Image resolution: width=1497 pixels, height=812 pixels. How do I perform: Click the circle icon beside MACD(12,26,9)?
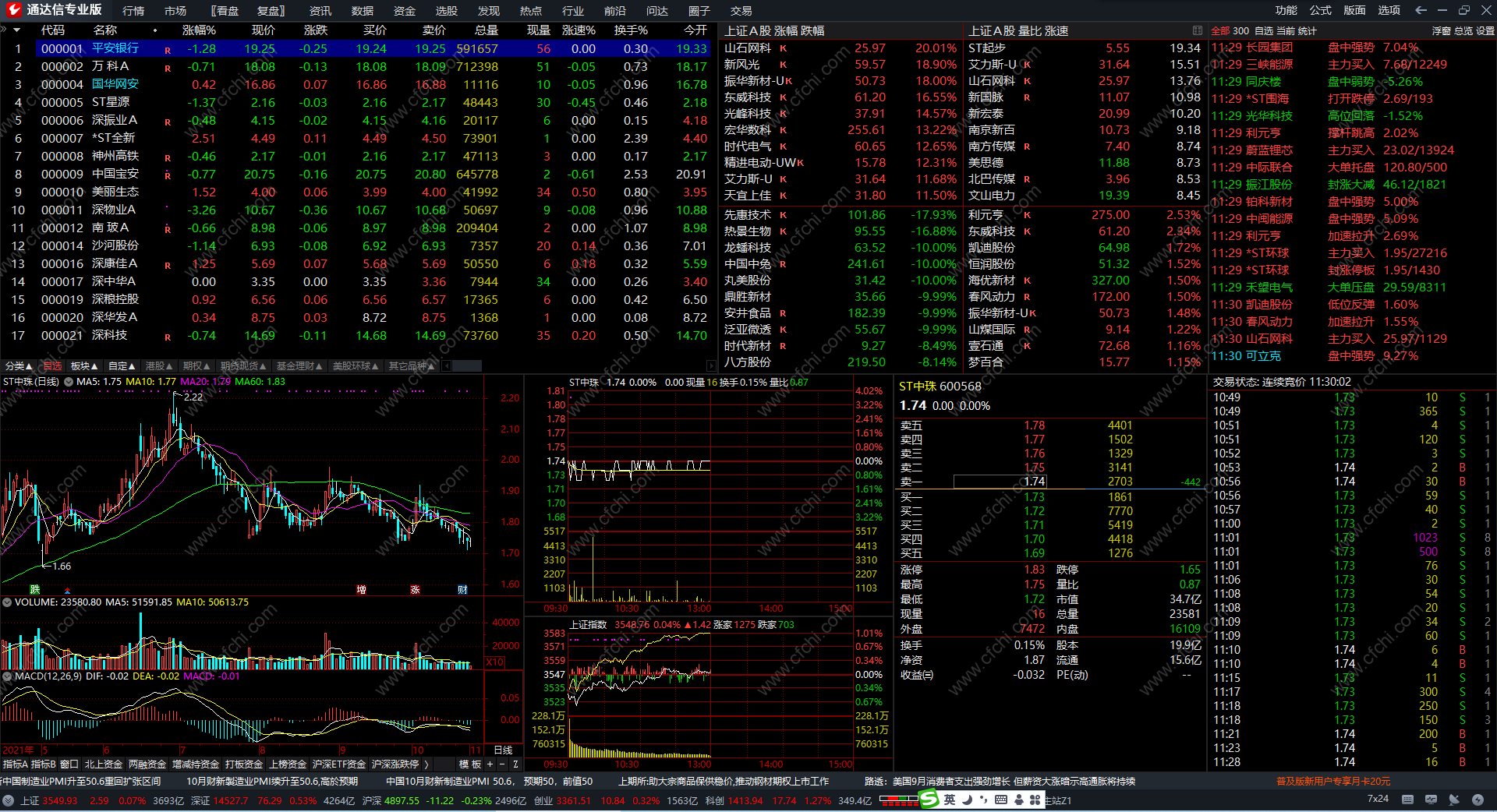coord(7,676)
